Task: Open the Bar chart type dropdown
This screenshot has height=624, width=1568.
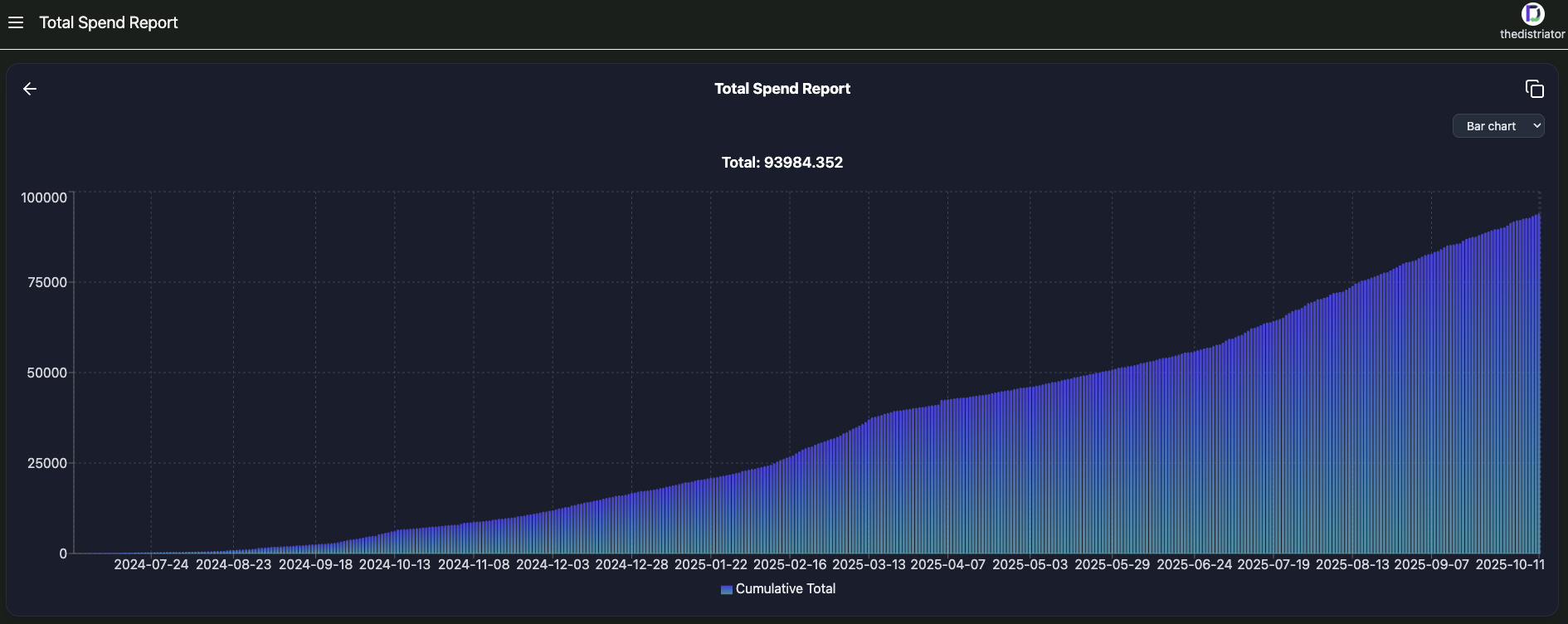Action: point(1497,126)
